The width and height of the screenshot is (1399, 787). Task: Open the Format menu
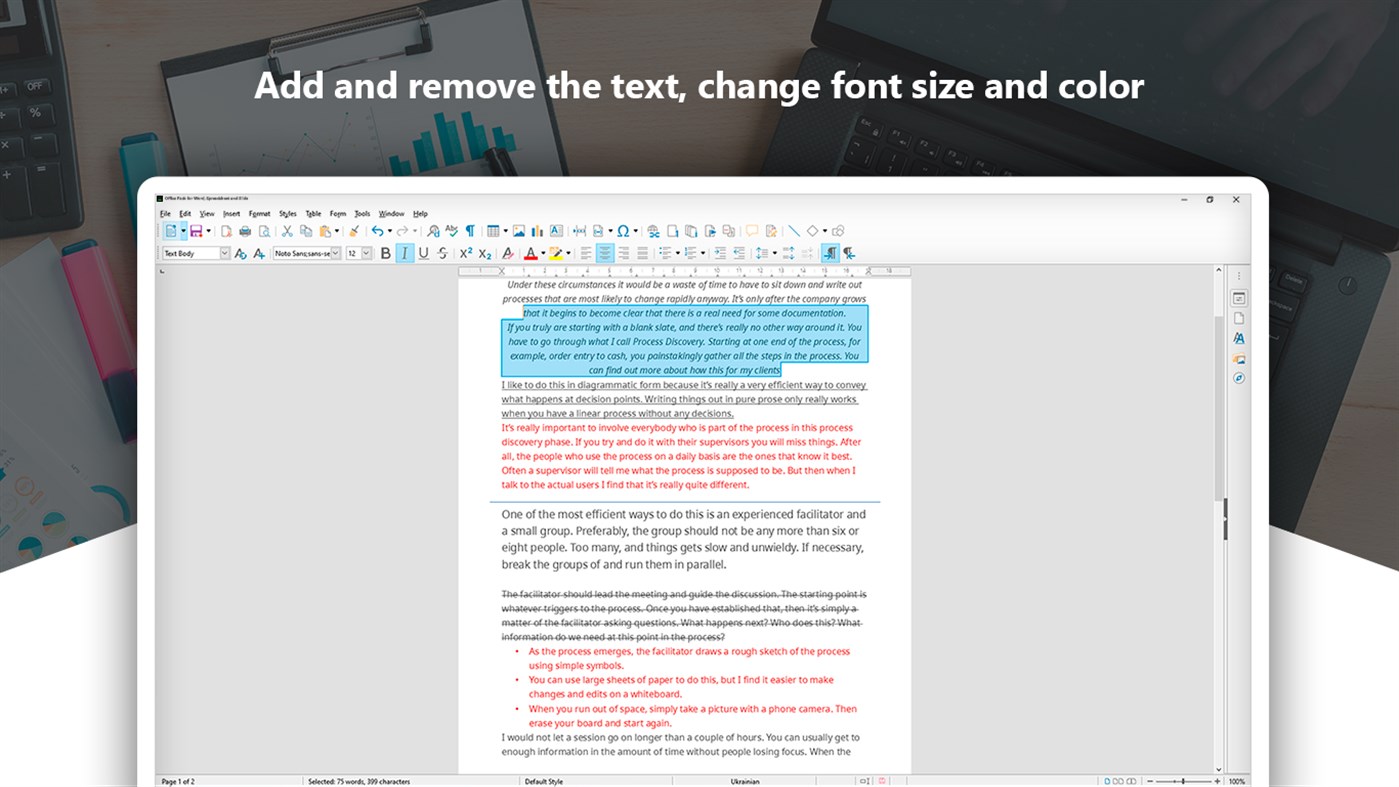(x=259, y=213)
